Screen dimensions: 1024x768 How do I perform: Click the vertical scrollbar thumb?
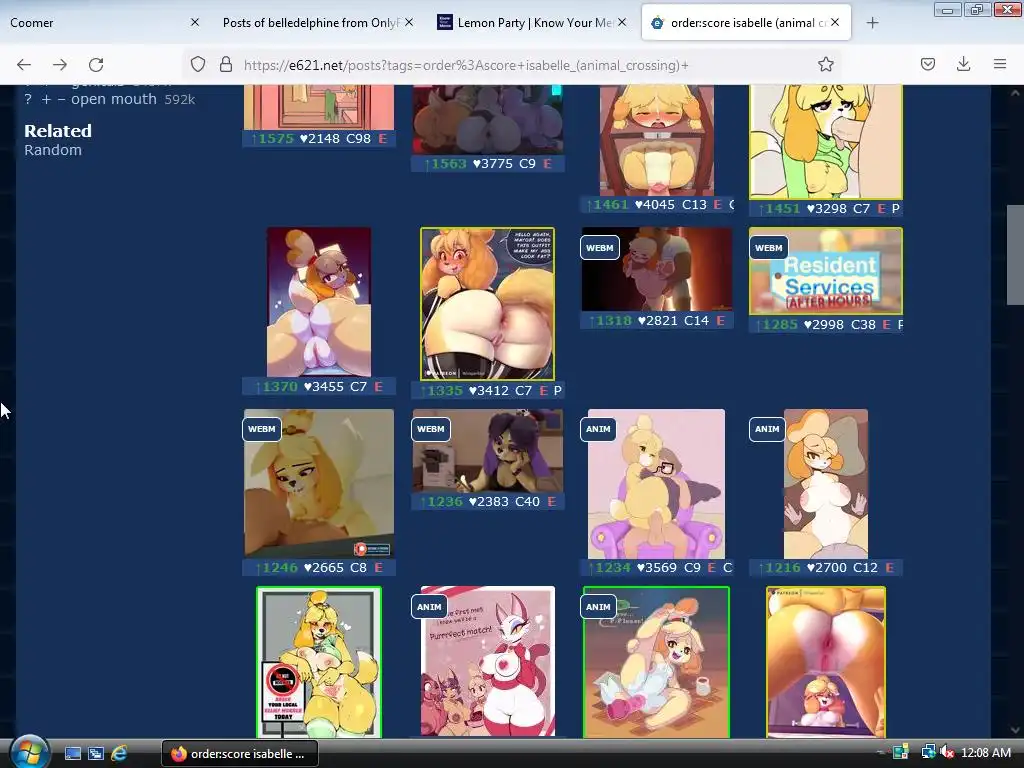[1015, 254]
